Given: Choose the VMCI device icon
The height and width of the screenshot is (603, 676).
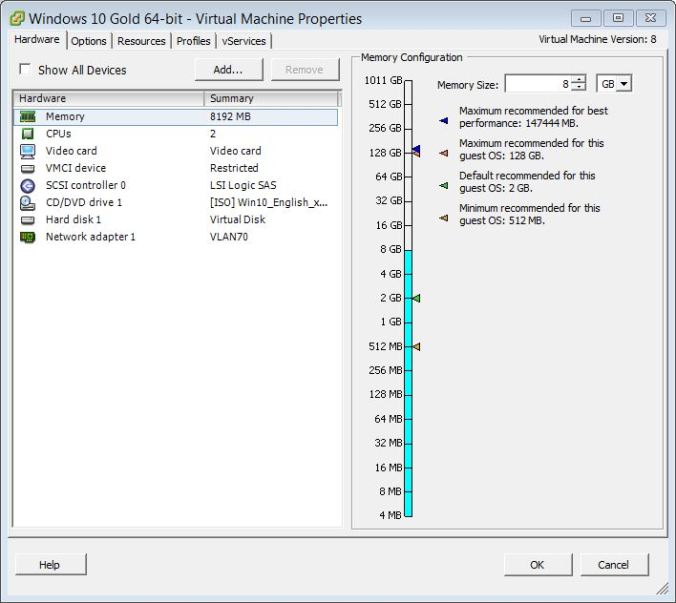Looking at the screenshot, I should 28,168.
